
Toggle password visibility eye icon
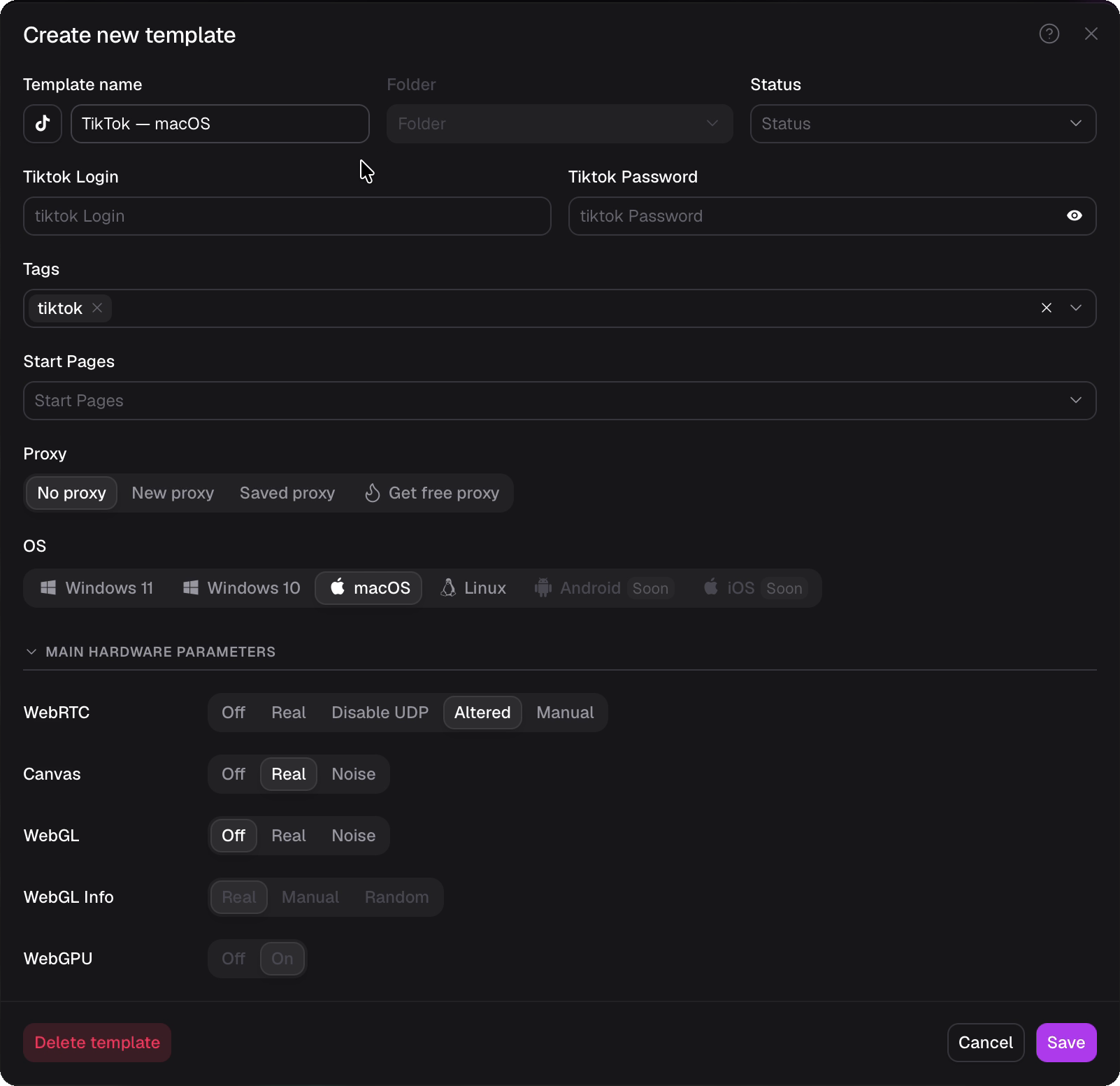(1075, 216)
